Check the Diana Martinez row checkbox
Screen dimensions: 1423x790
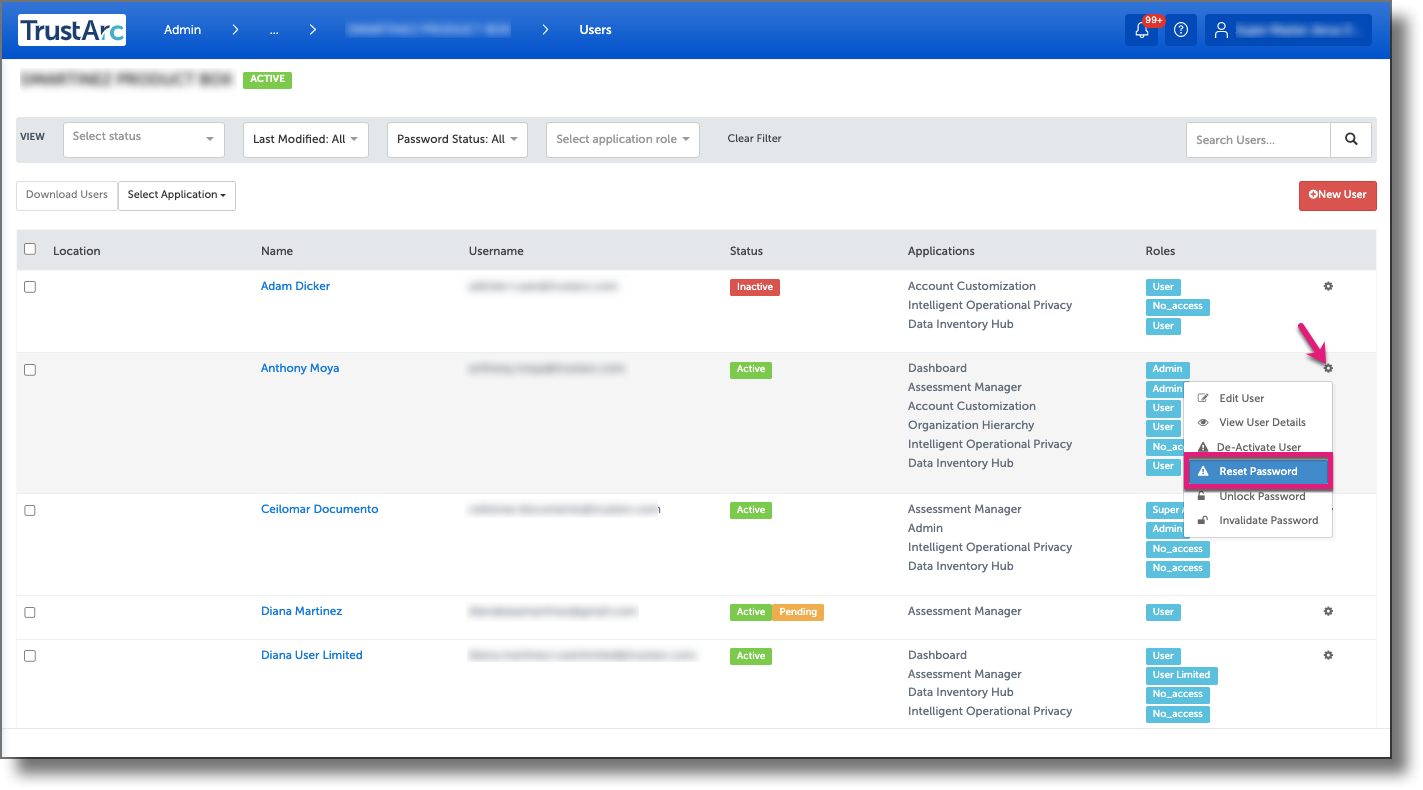tap(30, 612)
